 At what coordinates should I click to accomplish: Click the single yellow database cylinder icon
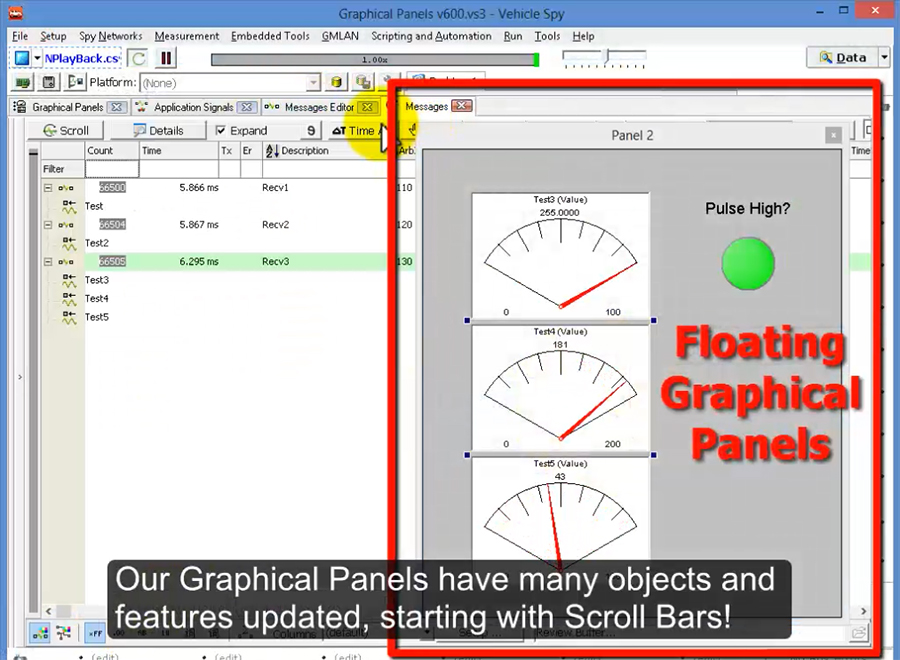coord(337,83)
